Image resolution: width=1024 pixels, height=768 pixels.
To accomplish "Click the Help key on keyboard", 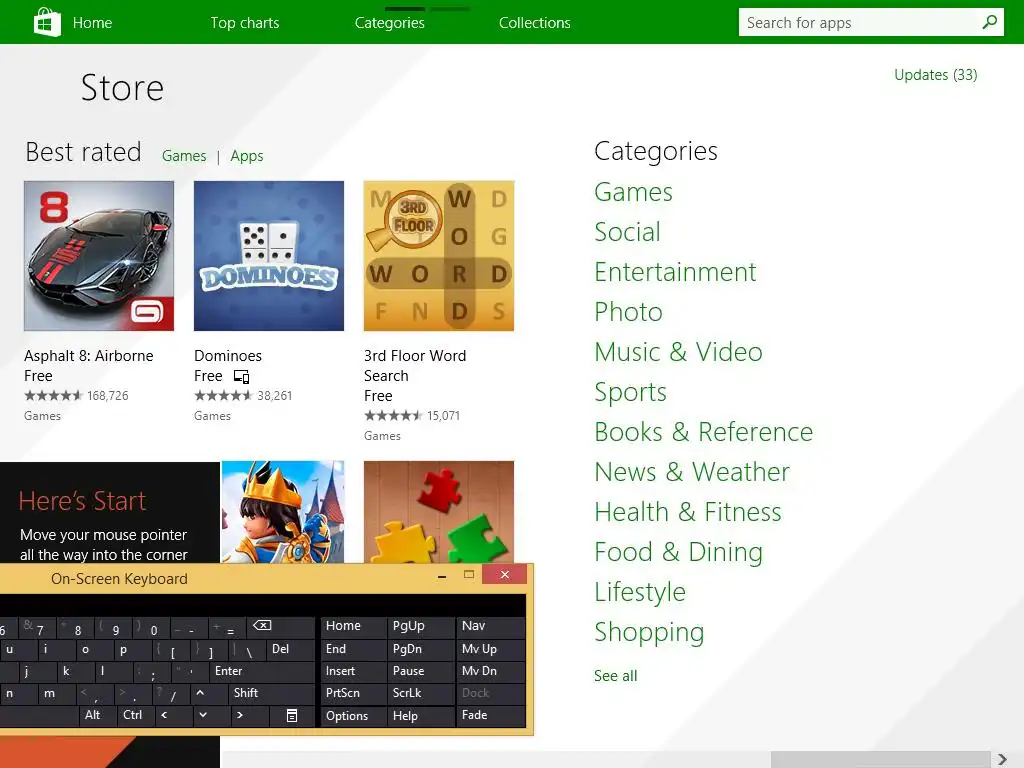I will click(x=421, y=716).
